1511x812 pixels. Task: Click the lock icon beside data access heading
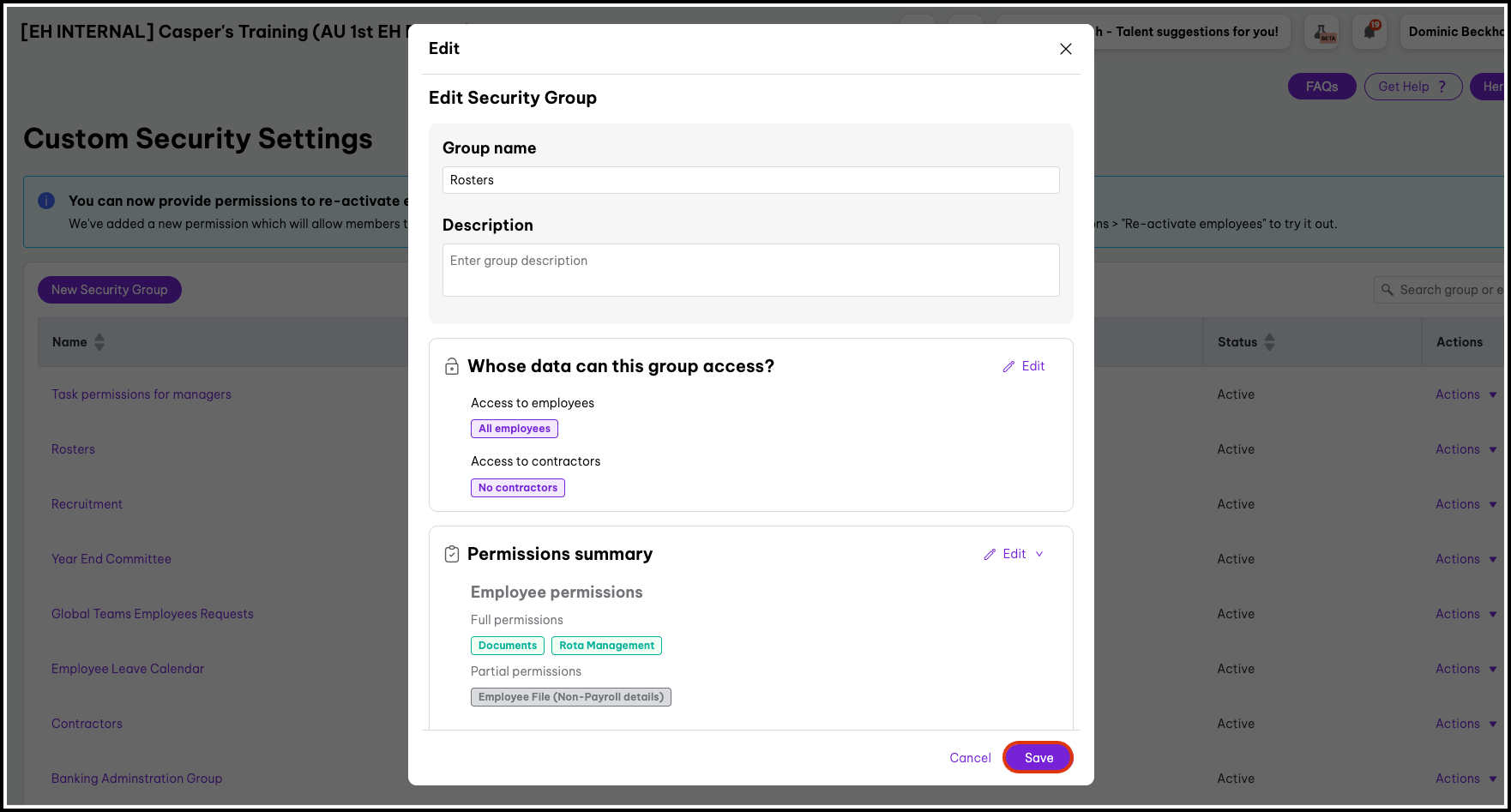452,367
